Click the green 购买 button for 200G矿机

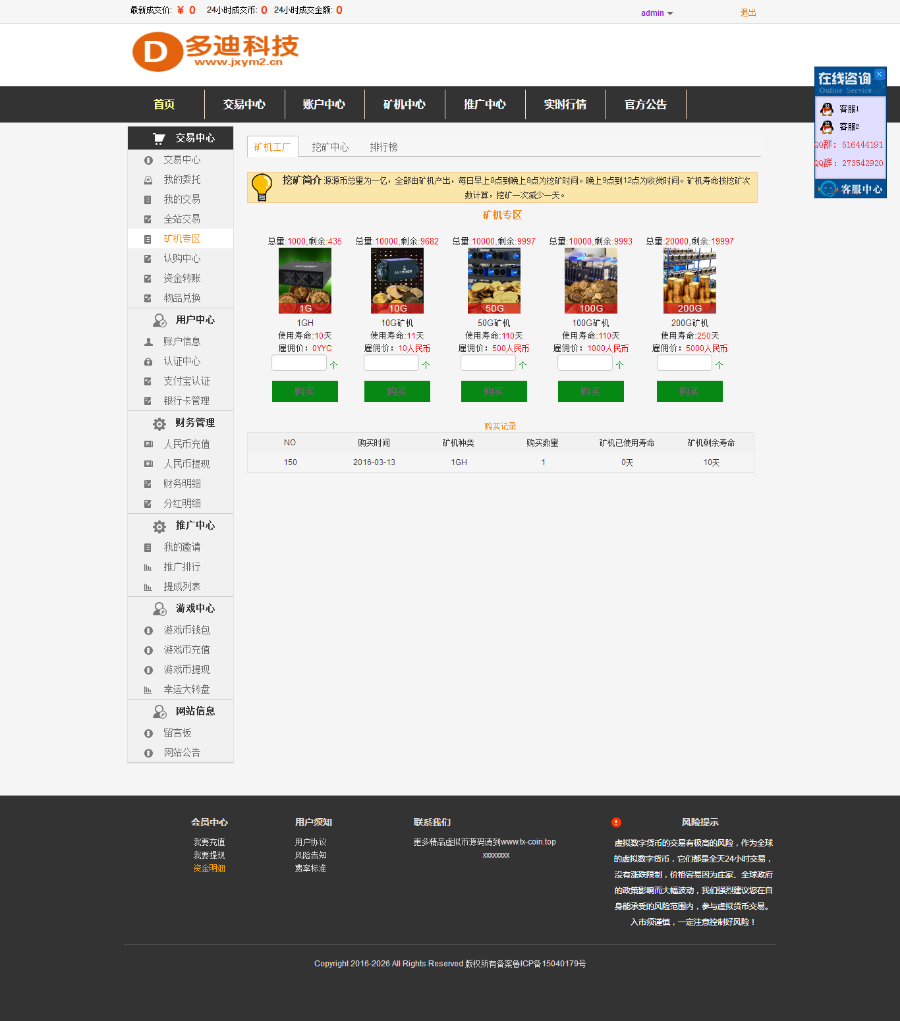(690, 391)
